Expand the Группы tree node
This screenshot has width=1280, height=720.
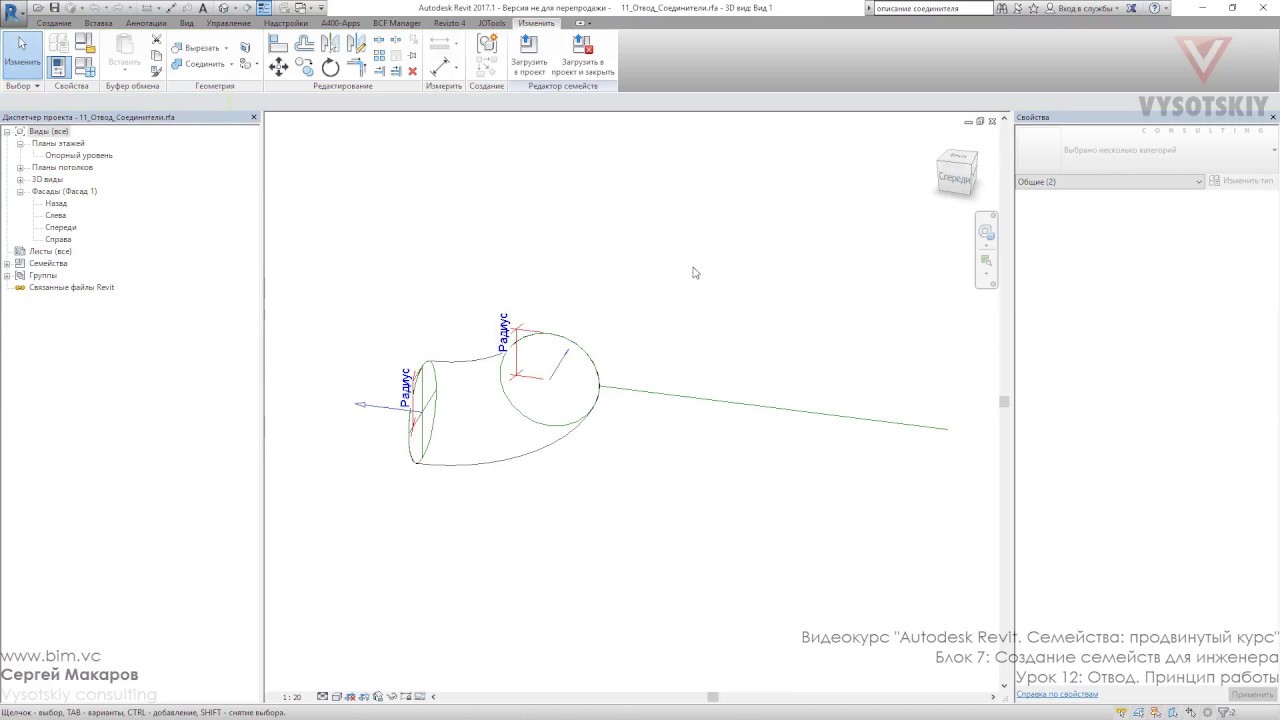7,276
